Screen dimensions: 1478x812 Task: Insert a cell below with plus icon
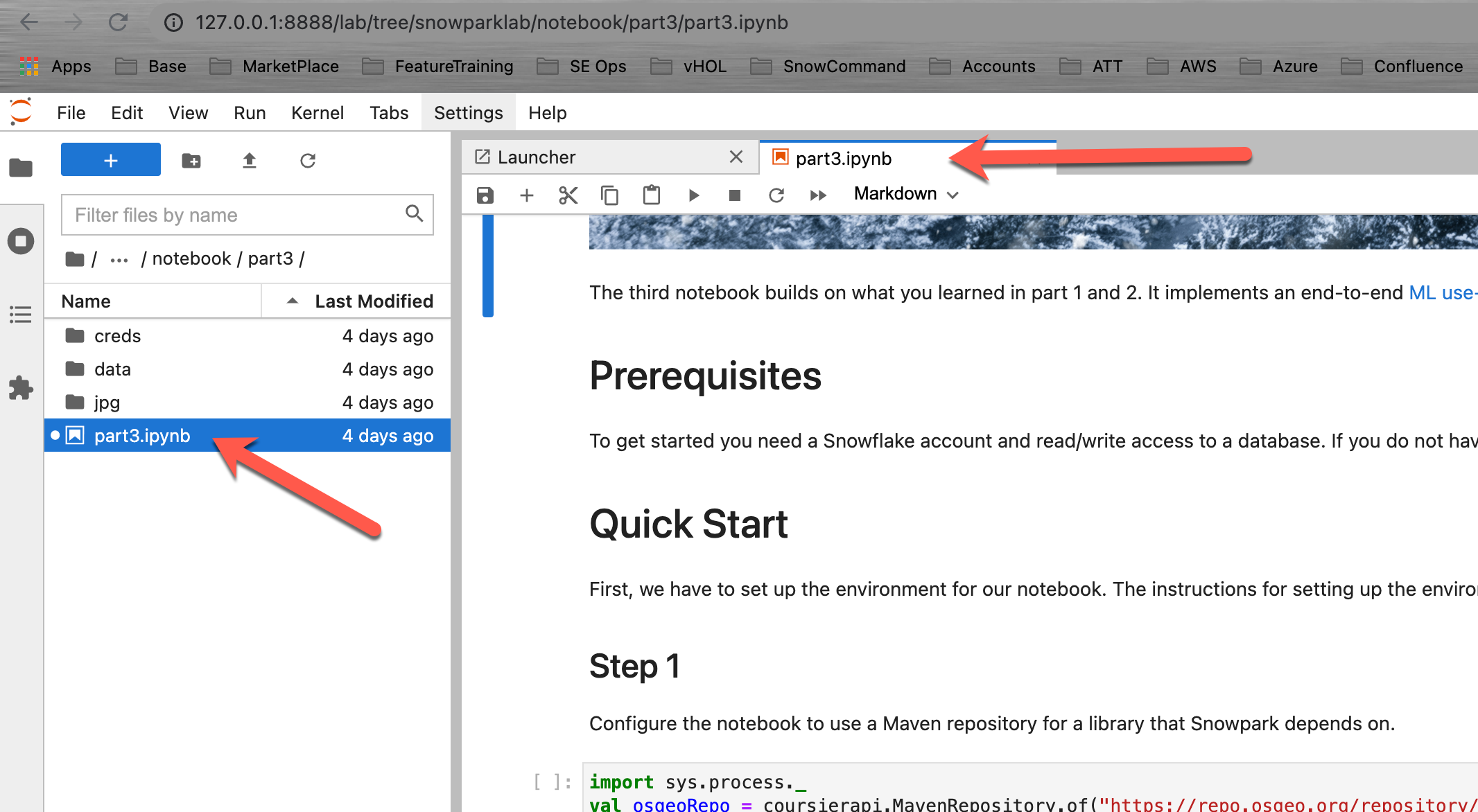point(527,195)
